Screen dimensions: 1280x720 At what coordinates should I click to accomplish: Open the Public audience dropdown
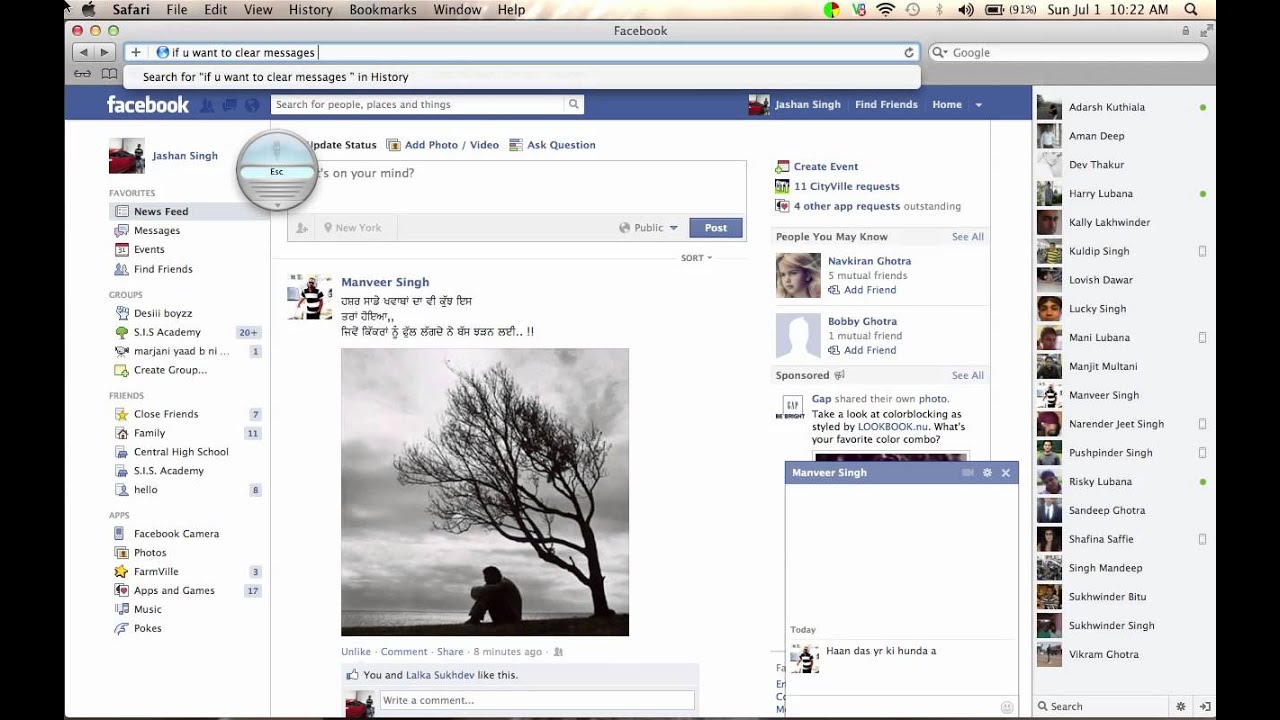click(x=648, y=228)
